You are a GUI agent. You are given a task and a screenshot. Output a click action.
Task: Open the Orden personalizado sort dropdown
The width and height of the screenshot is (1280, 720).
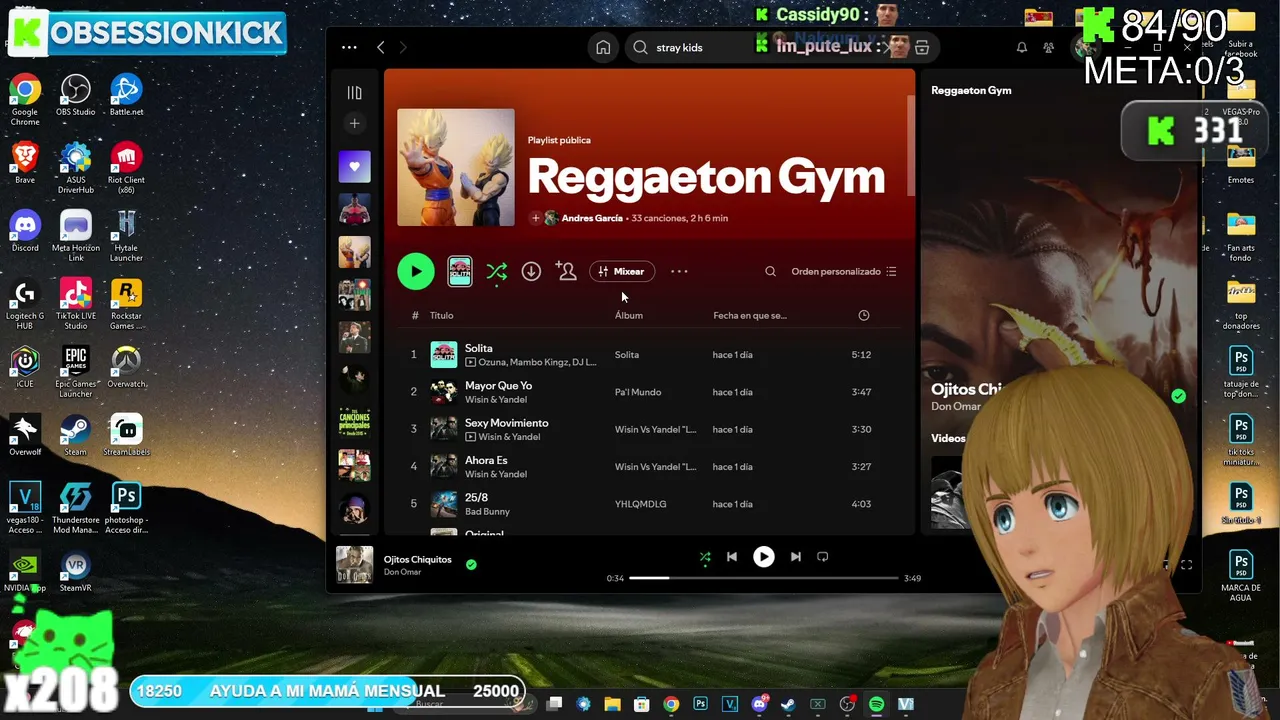[x=844, y=271]
